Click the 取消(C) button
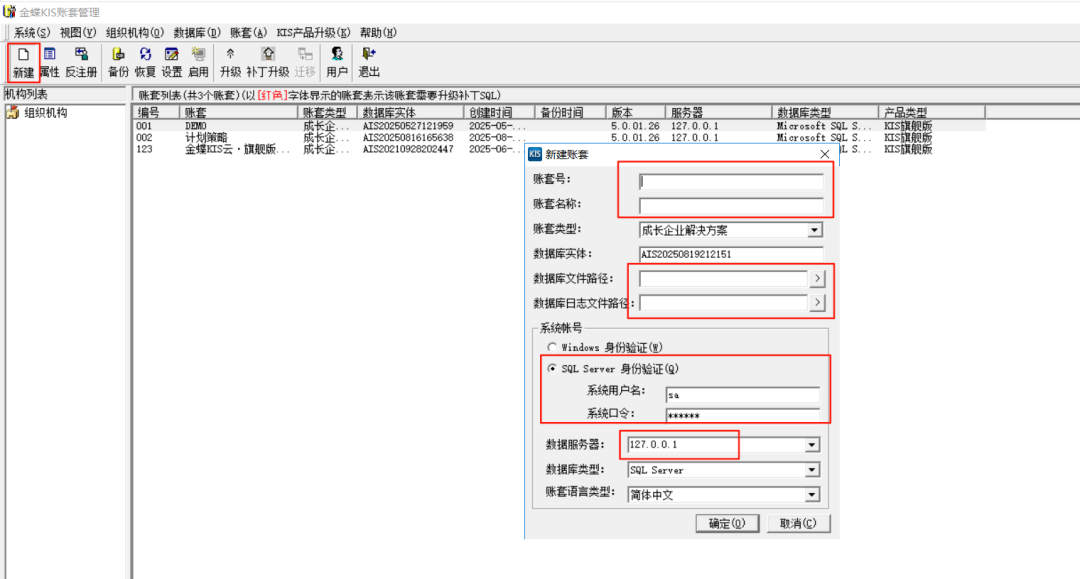The width and height of the screenshot is (1080, 579). [798, 523]
